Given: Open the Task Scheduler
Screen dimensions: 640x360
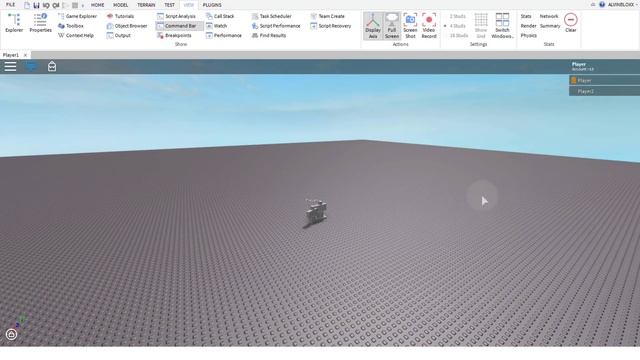Looking at the screenshot, I should click(x=271, y=16).
